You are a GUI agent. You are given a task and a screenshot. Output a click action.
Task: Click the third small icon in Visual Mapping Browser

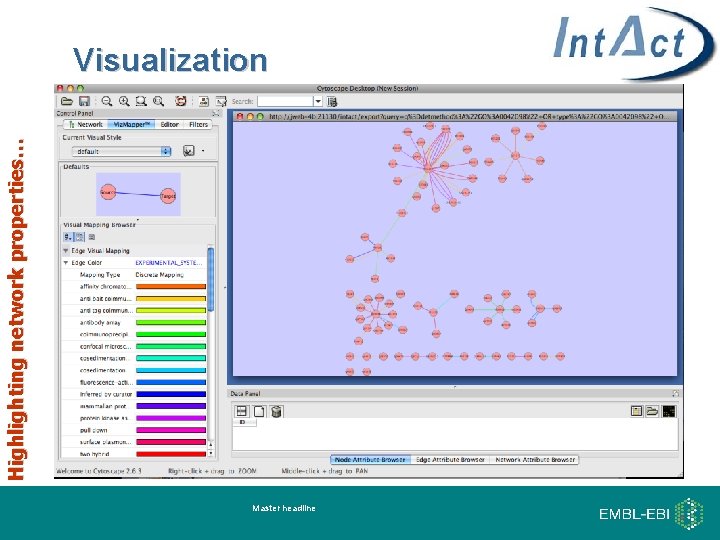92,237
